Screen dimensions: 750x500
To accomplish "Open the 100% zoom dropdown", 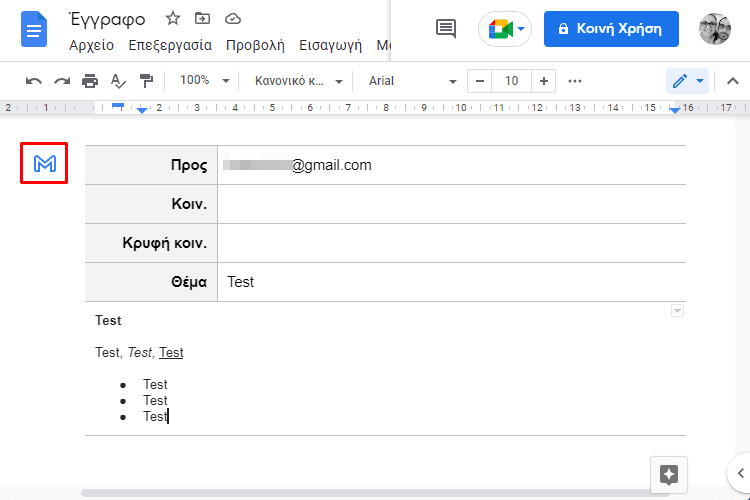I will click(x=204, y=80).
